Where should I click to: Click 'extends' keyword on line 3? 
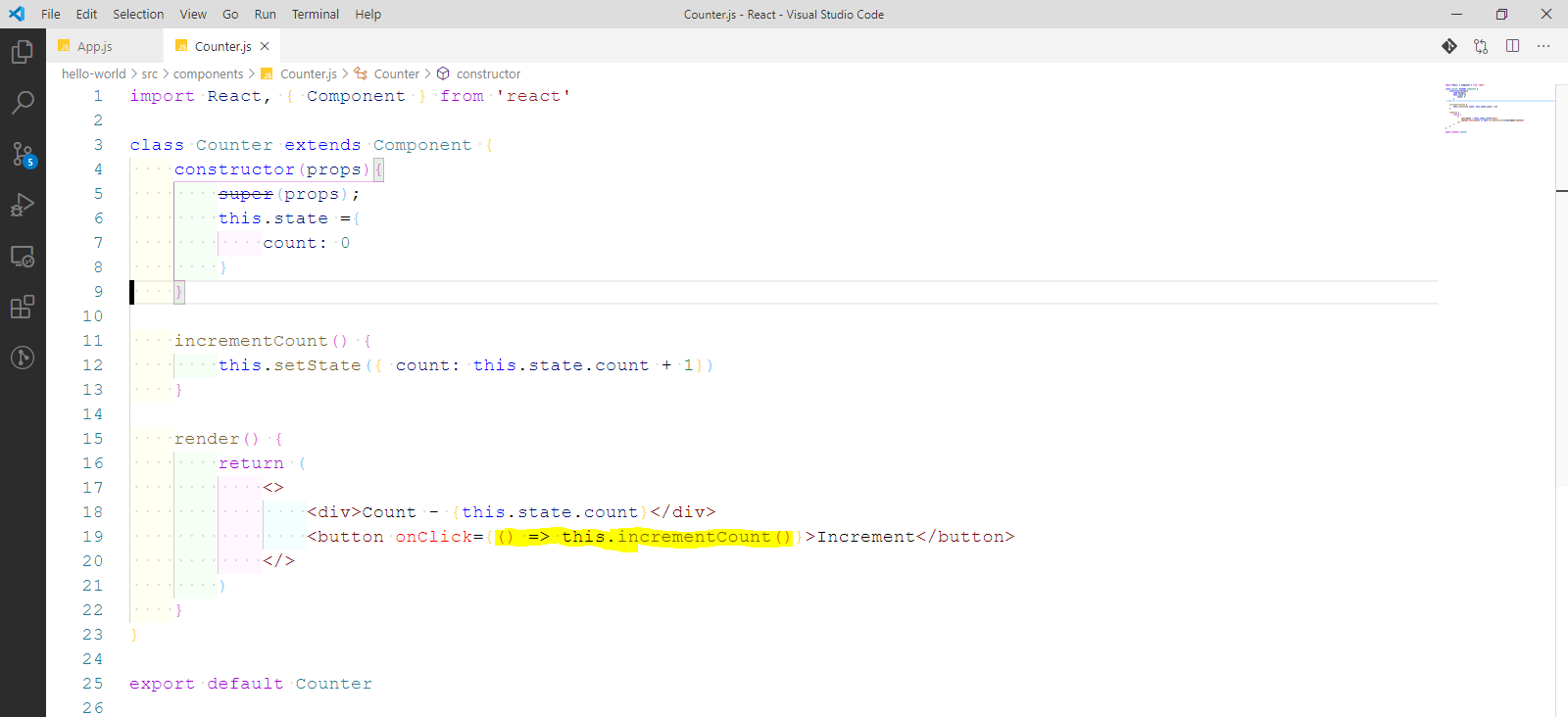(322, 145)
